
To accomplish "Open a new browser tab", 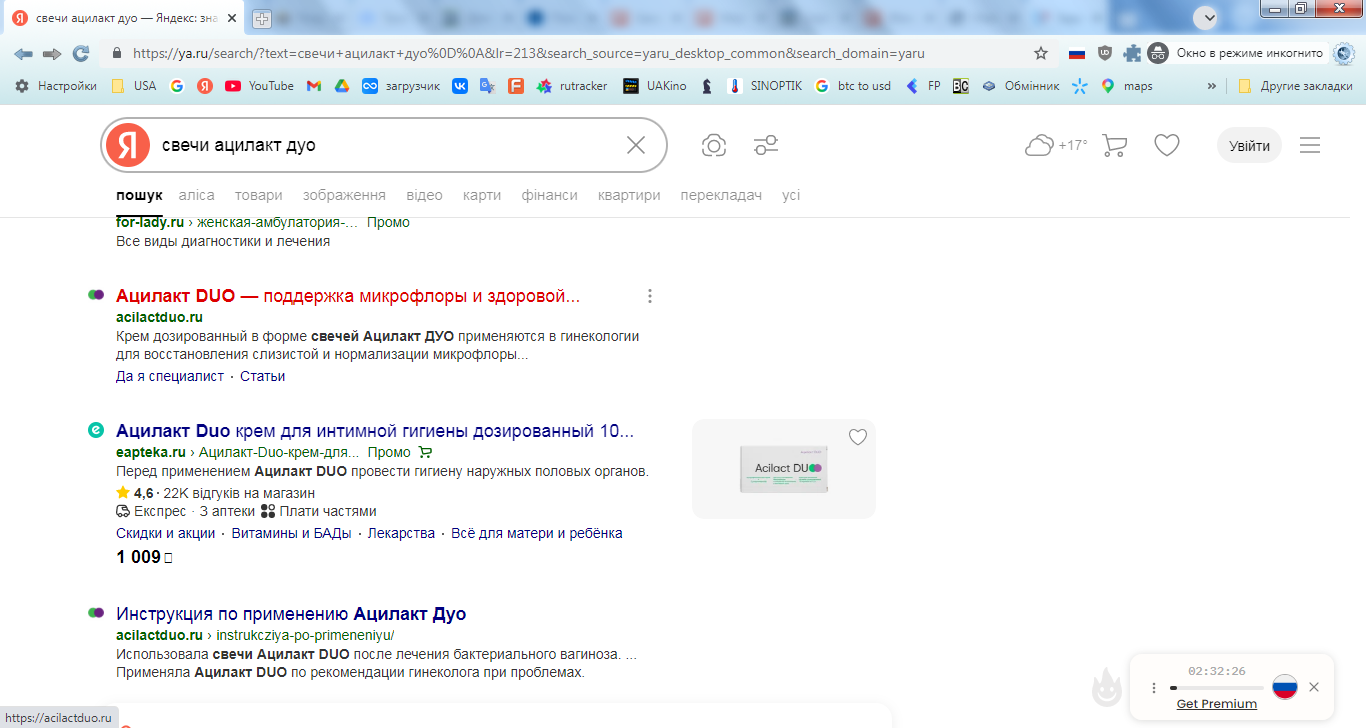I will [x=262, y=18].
